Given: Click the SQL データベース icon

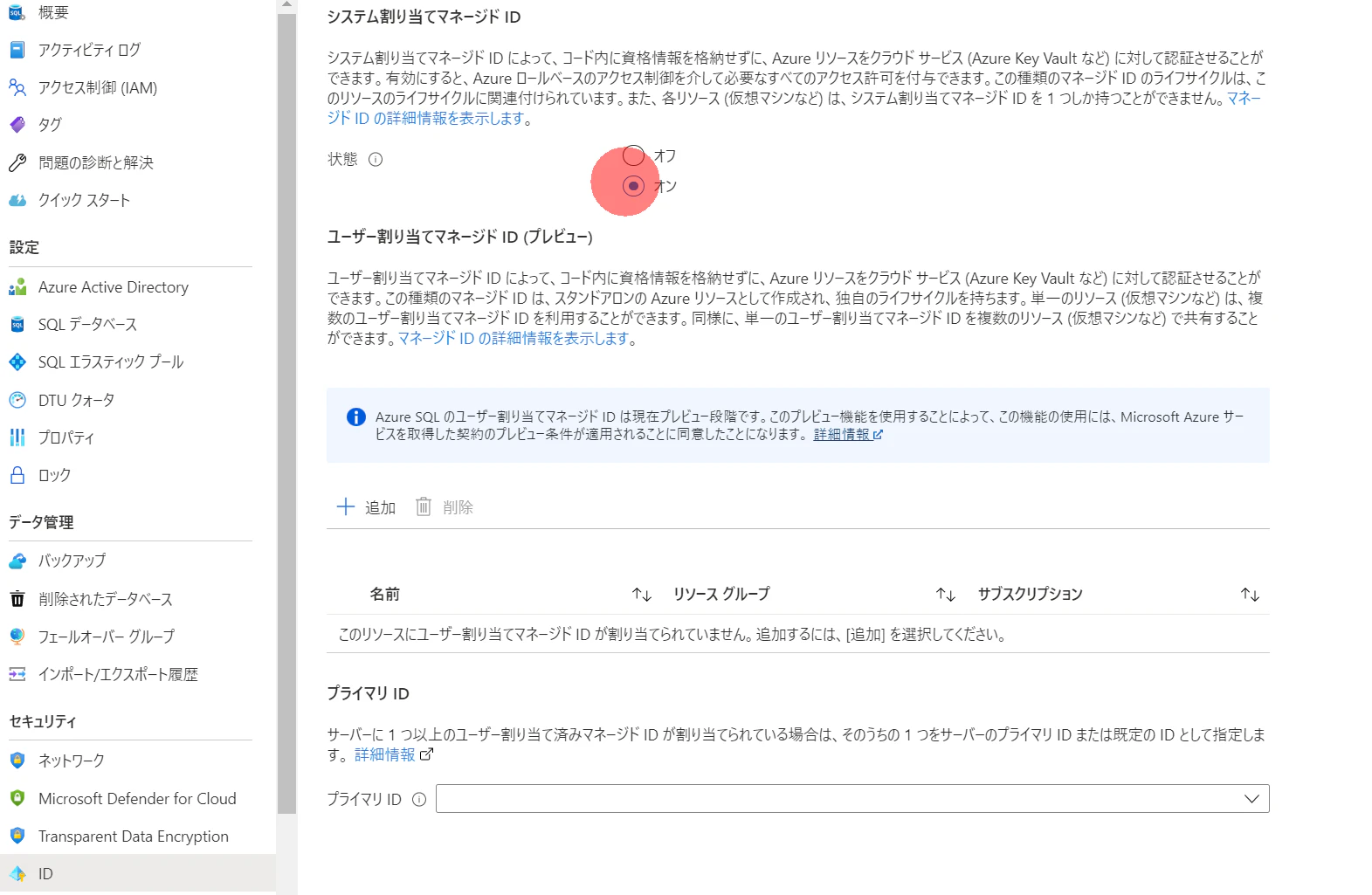Looking at the screenshot, I should (x=17, y=325).
